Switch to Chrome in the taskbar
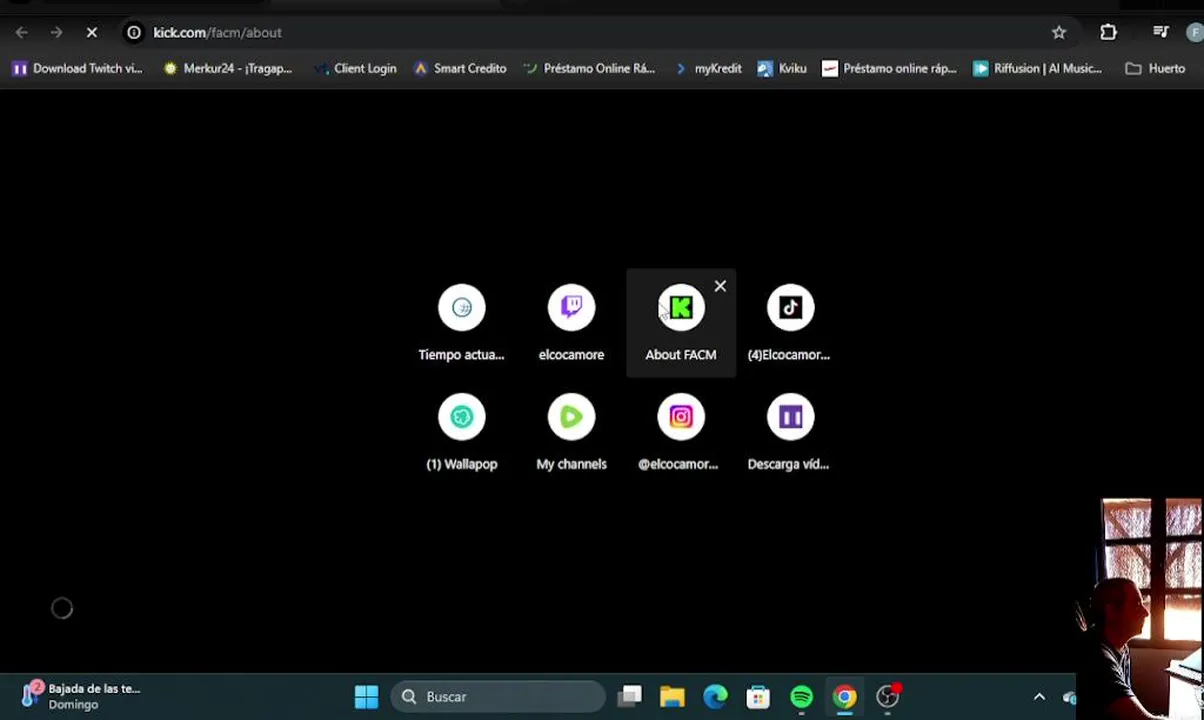This screenshot has height=720, width=1204. tap(845, 697)
